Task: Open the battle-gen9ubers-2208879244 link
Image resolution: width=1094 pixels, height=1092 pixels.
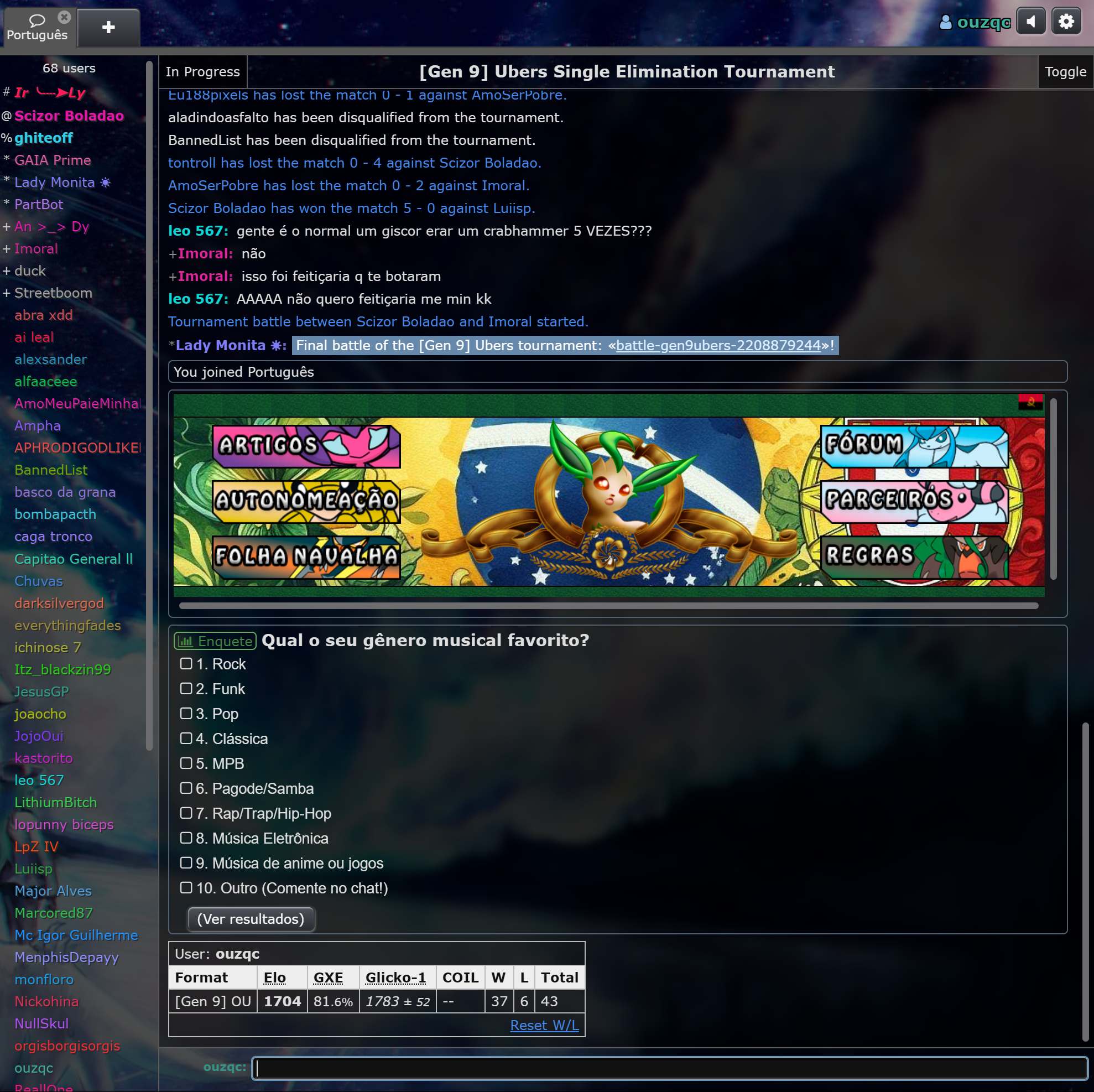Action: (717, 346)
